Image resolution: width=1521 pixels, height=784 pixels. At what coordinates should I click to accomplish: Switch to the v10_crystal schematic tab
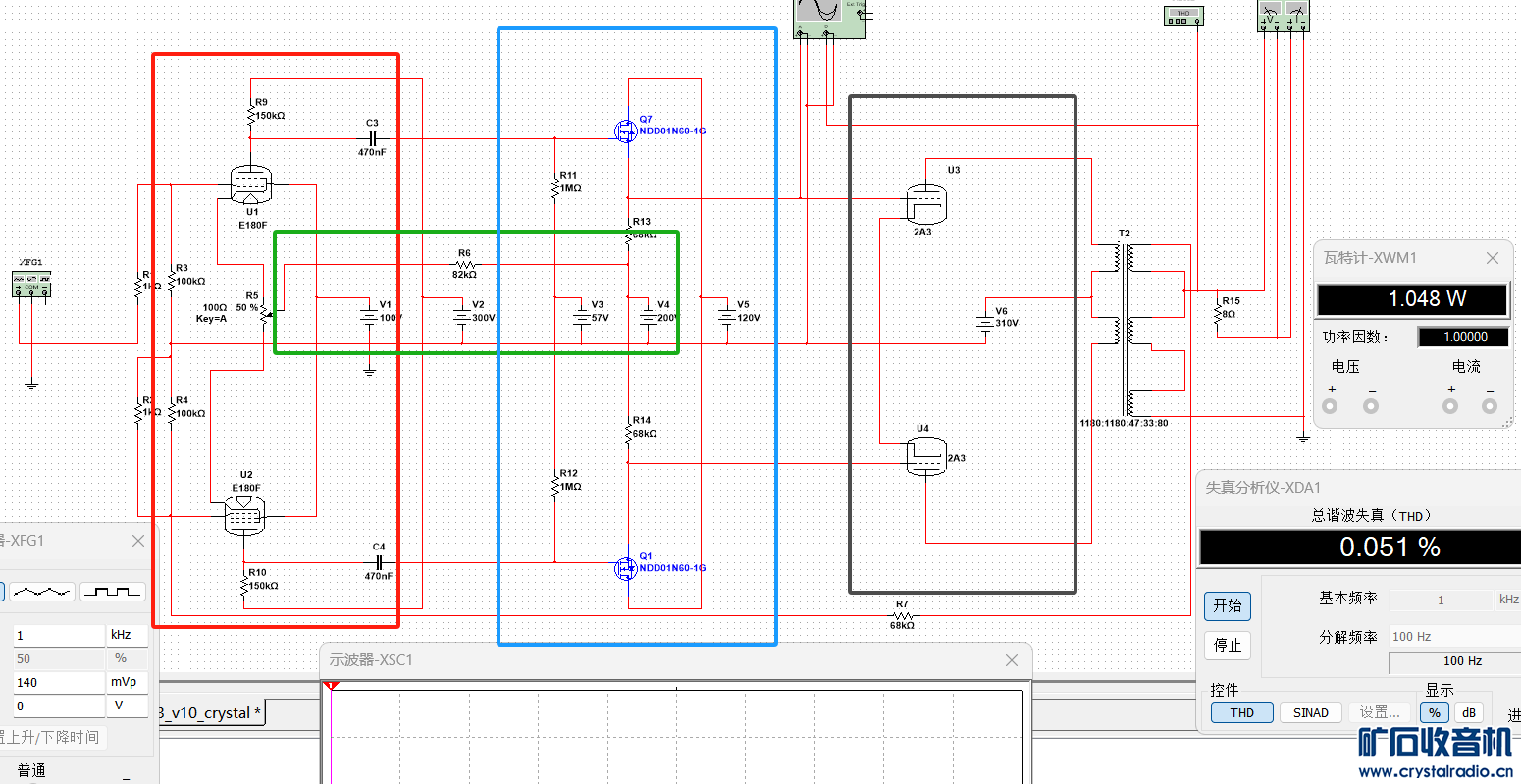click(209, 713)
